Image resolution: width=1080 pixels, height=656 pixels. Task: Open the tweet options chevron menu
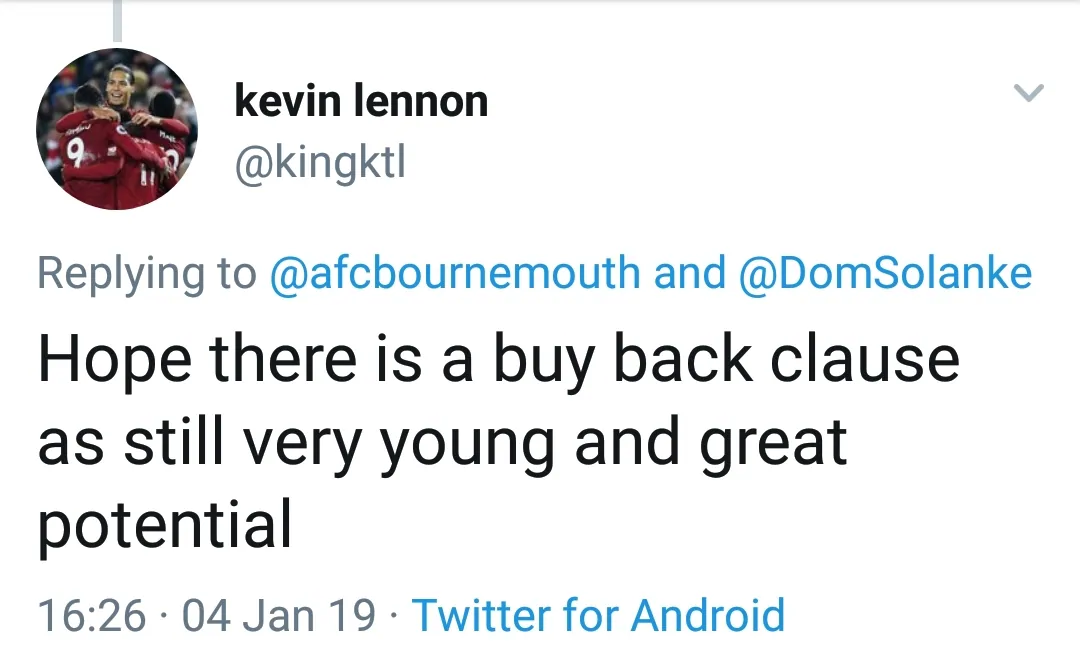coord(1028,94)
